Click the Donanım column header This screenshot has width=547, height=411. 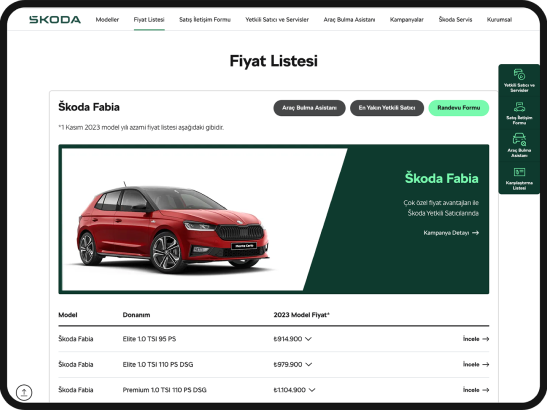(136, 315)
